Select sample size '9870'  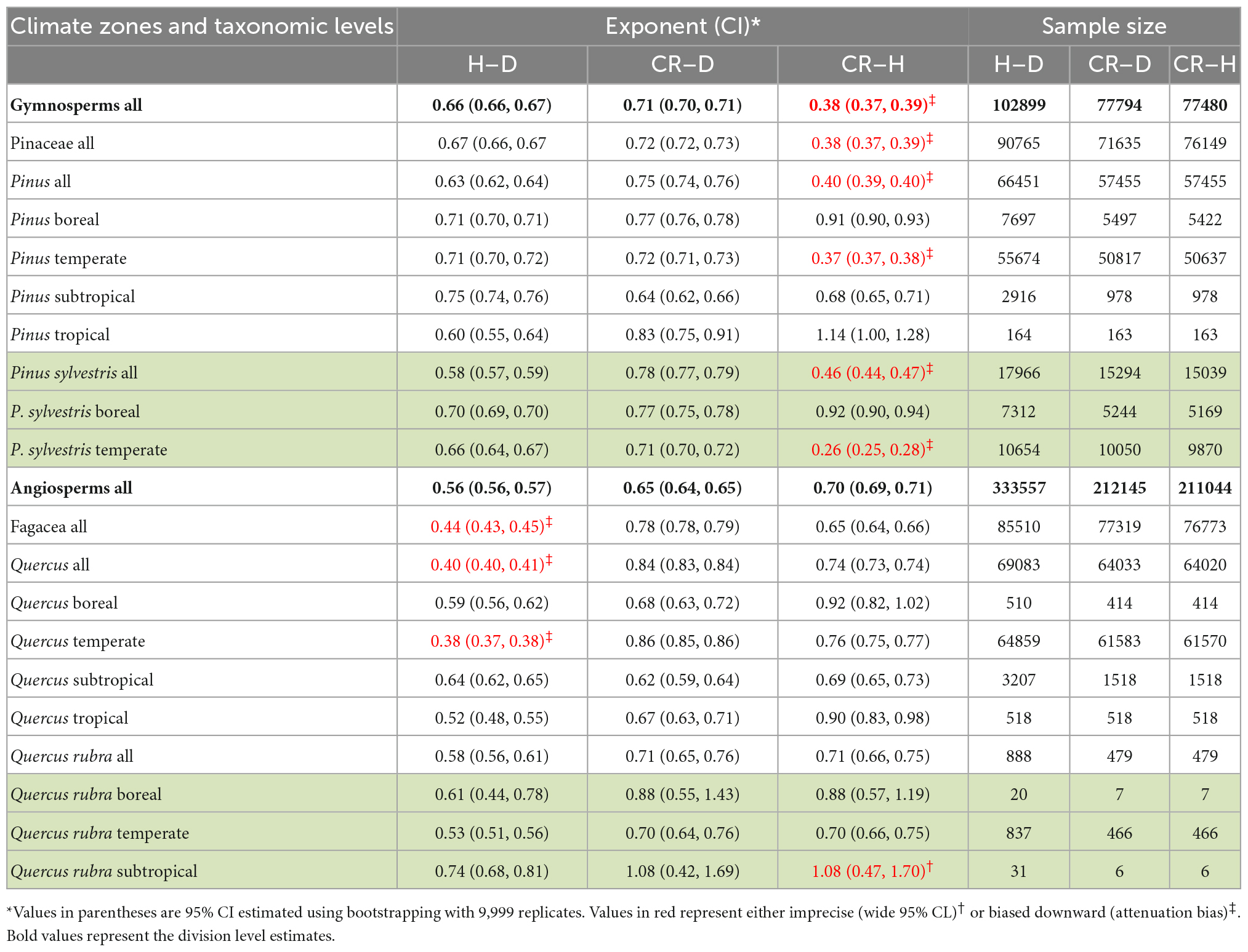[1205, 450]
